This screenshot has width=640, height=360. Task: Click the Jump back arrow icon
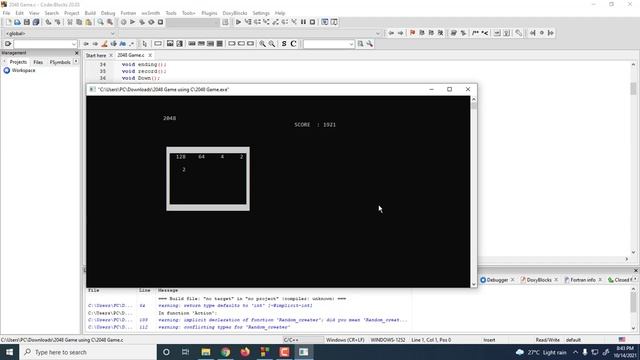point(391,33)
